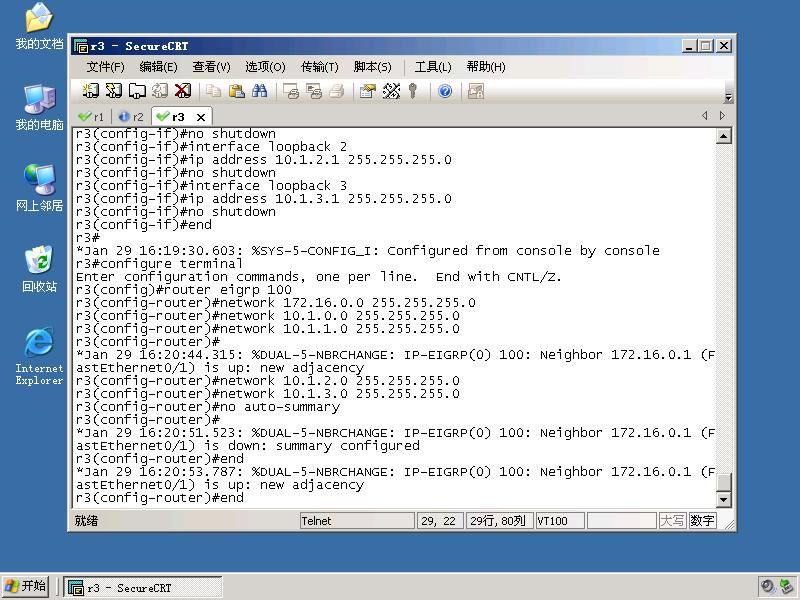Click the Disconnect icon with red X
800x600 pixels.
(183, 91)
